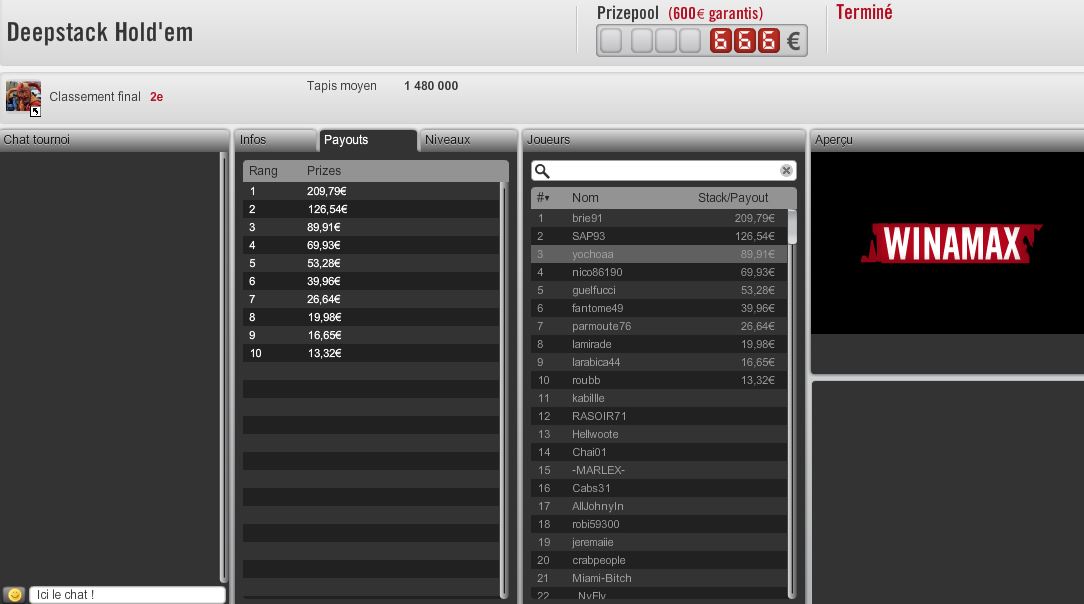Select player roubb
1084x604 pixels.
[x=659, y=379]
